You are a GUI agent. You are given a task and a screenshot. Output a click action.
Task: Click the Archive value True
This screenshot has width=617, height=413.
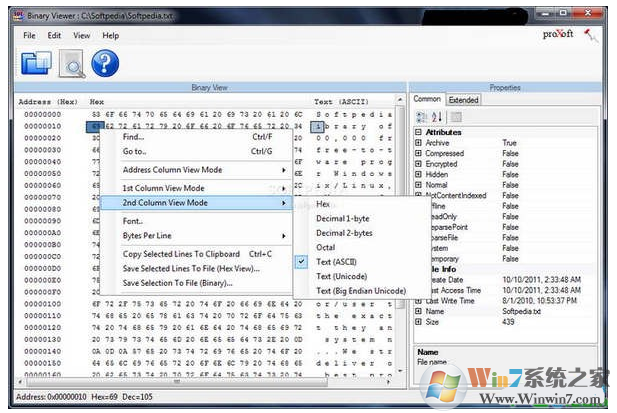(509, 143)
